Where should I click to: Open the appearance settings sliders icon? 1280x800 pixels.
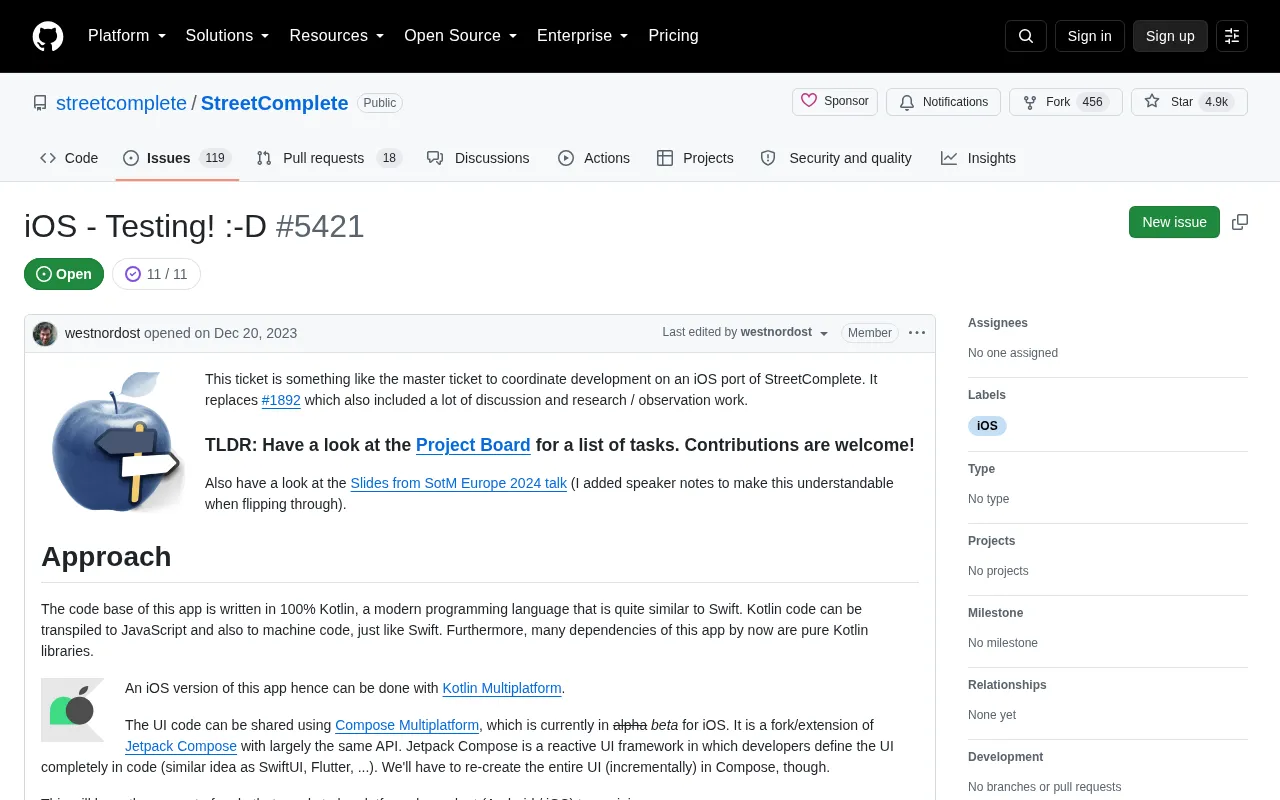coord(1232,36)
